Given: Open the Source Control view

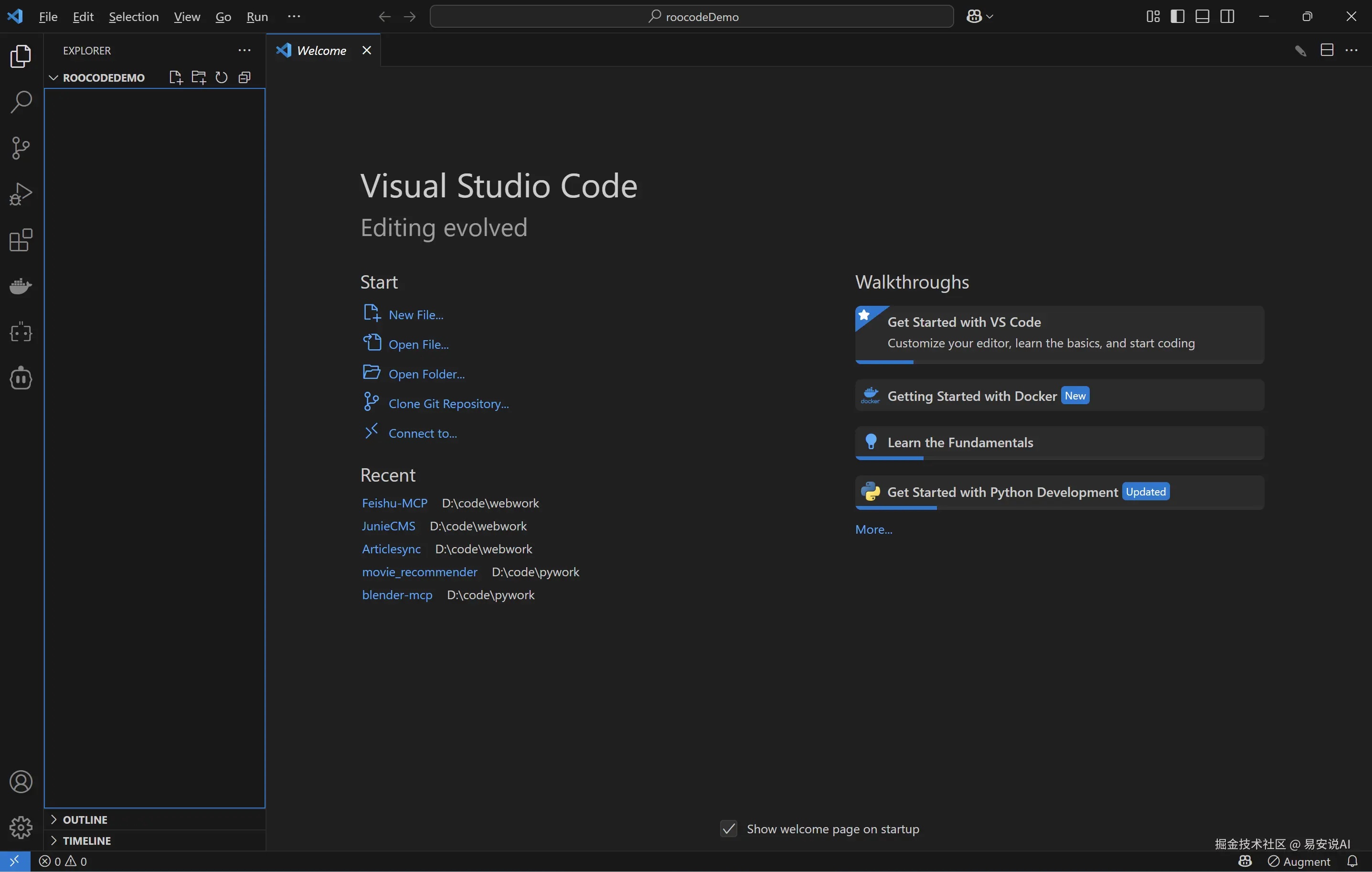Looking at the screenshot, I should [x=21, y=148].
